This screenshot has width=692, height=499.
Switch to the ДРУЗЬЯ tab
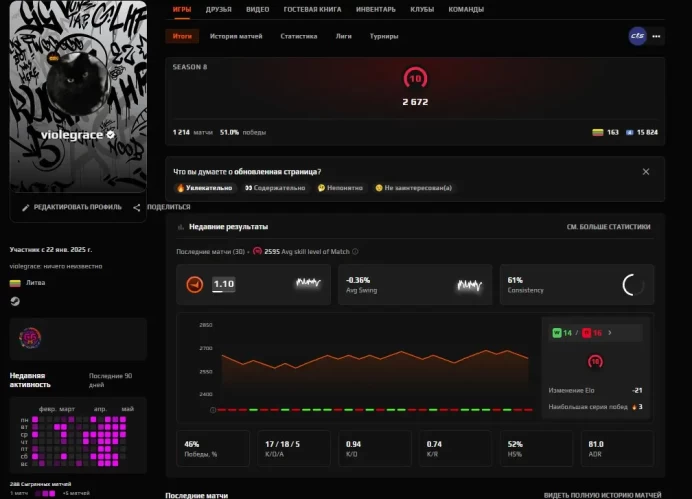pos(218,9)
